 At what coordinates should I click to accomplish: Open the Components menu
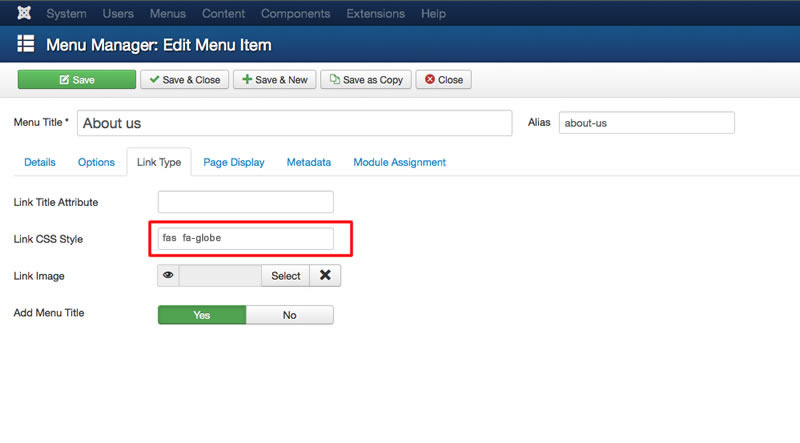[295, 13]
